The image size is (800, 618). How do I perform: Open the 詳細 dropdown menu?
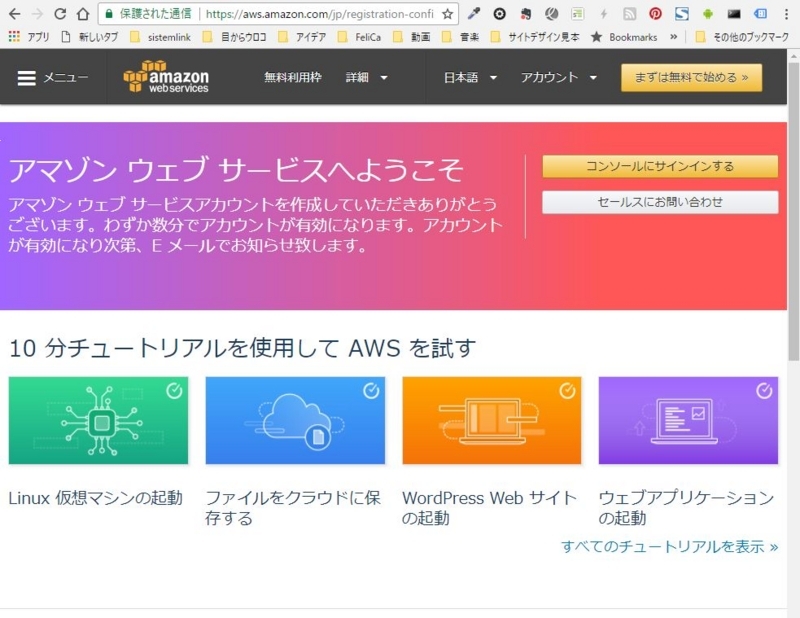pos(363,80)
